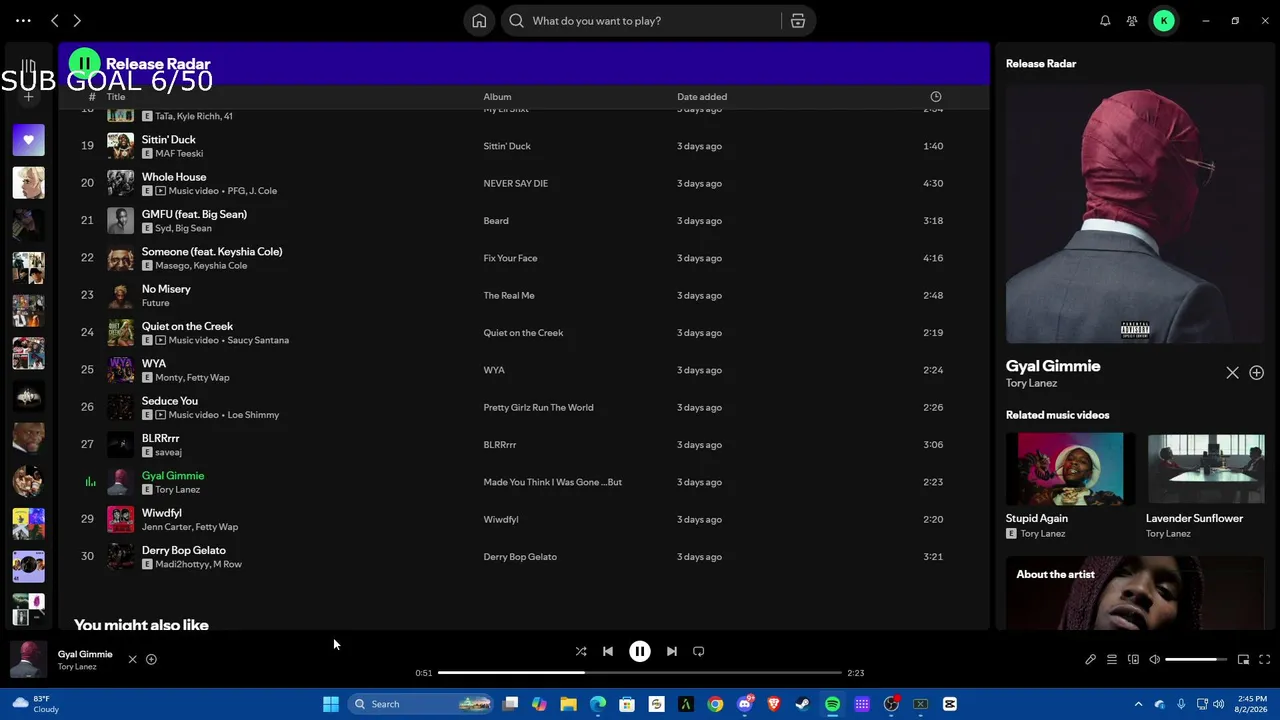
Task: Show hidden system tray icons
Action: pyautogui.click(x=1138, y=704)
